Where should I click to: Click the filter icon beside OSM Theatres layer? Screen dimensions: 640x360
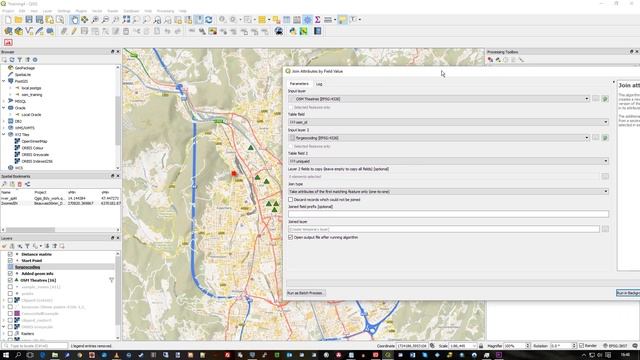click(111, 280)
